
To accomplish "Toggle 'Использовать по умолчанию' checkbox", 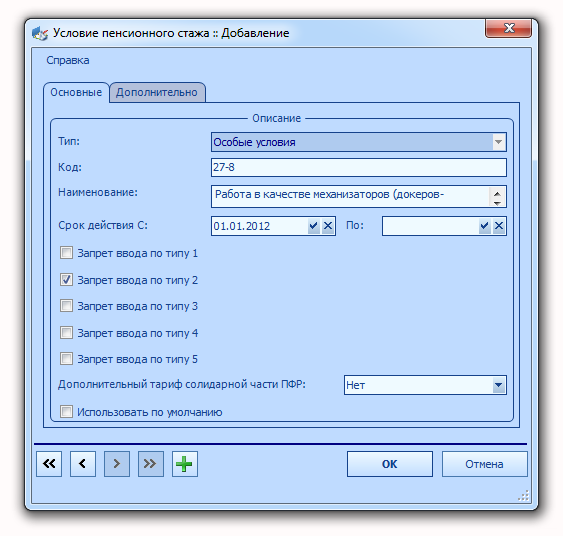I will (x=66, y=411).
